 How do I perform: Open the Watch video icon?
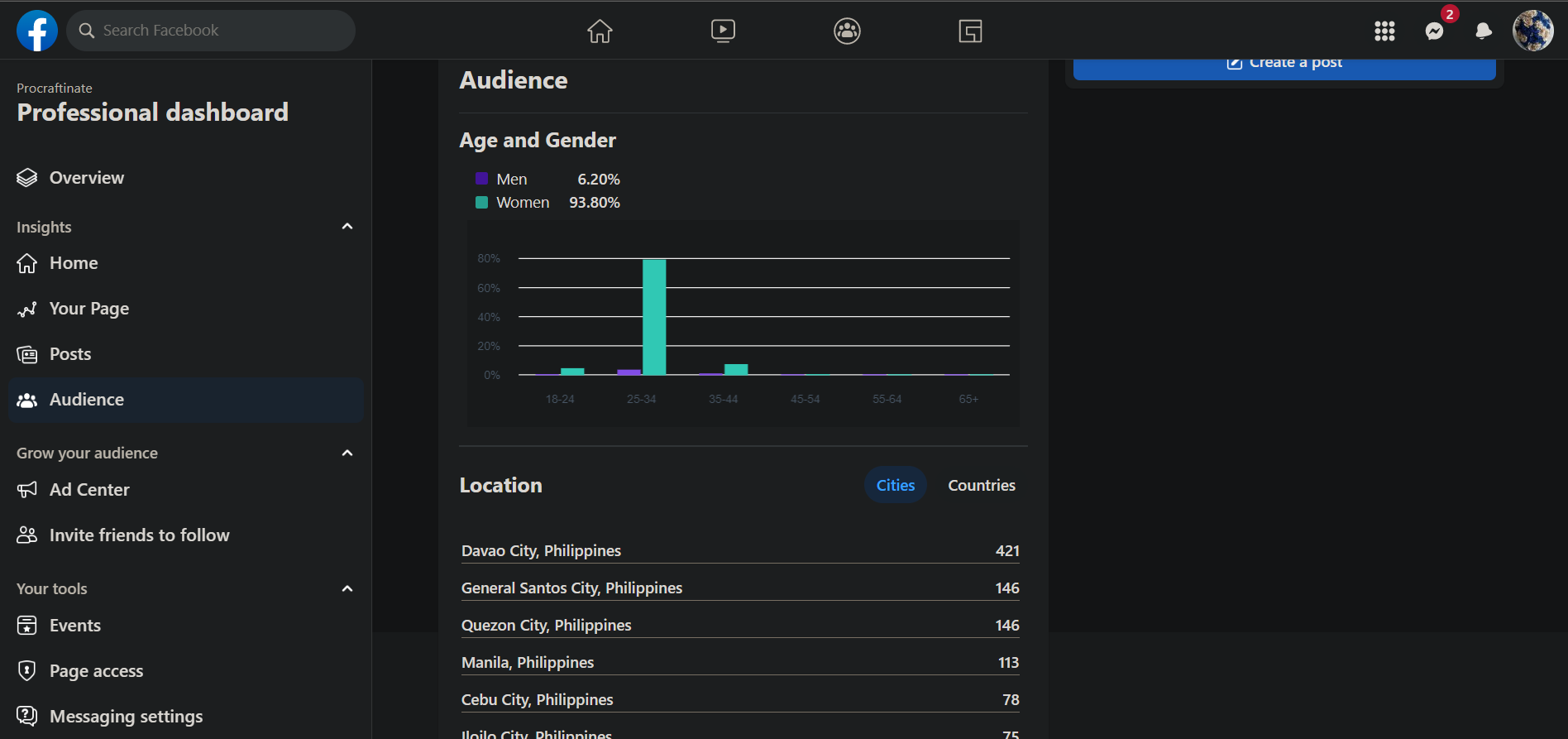tap(723, 31)
